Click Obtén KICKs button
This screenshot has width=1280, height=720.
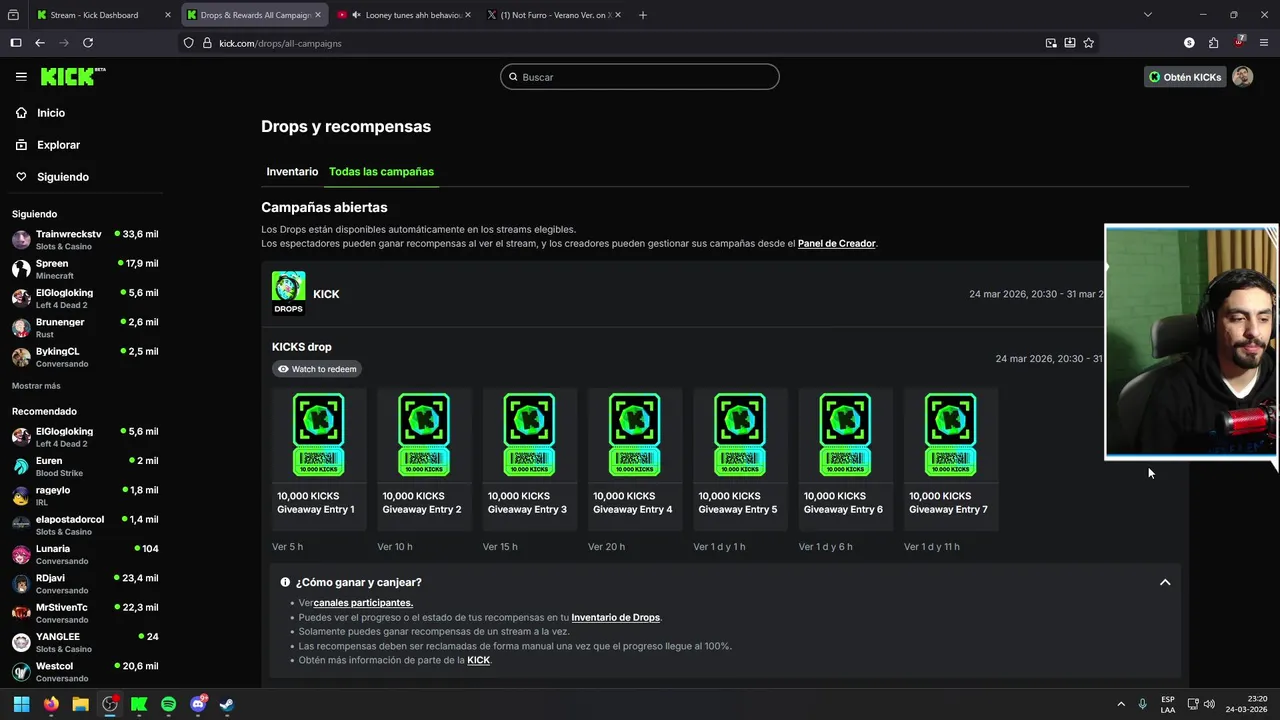pos(1185,77)
